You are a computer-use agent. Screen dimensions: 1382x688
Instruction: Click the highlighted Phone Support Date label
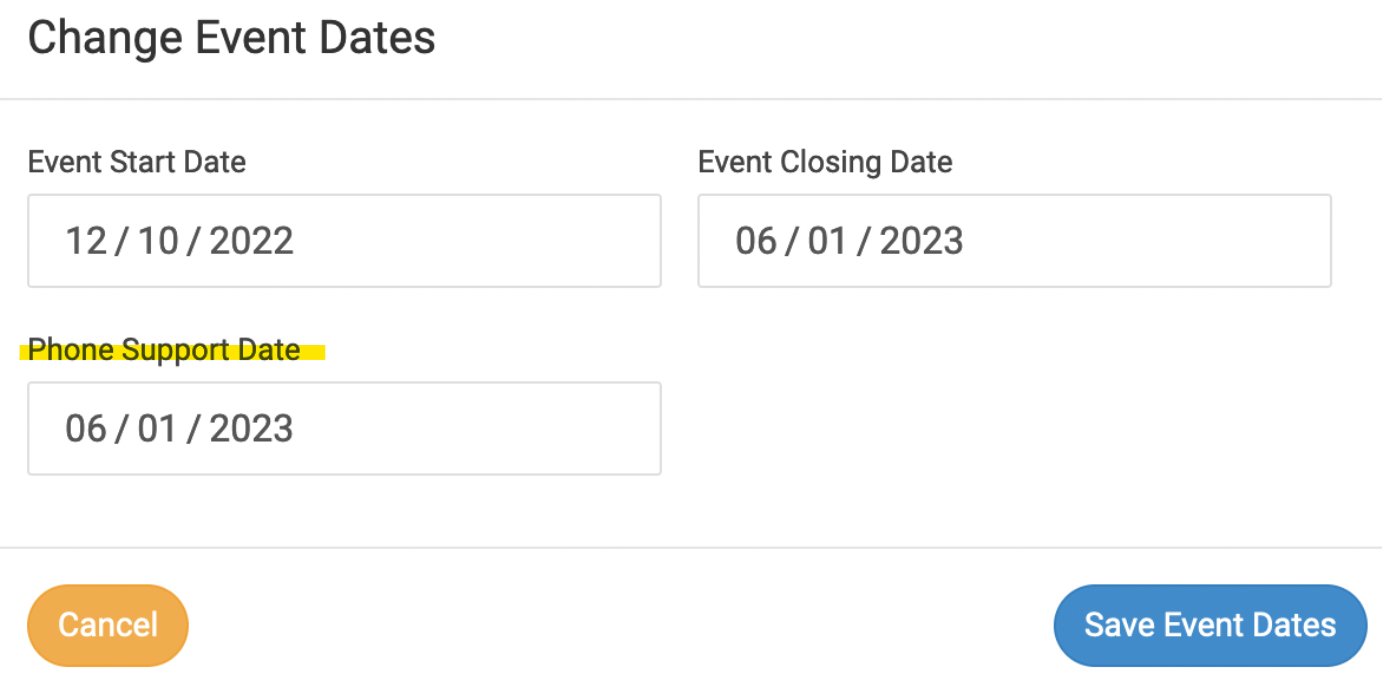click(164, 350)
